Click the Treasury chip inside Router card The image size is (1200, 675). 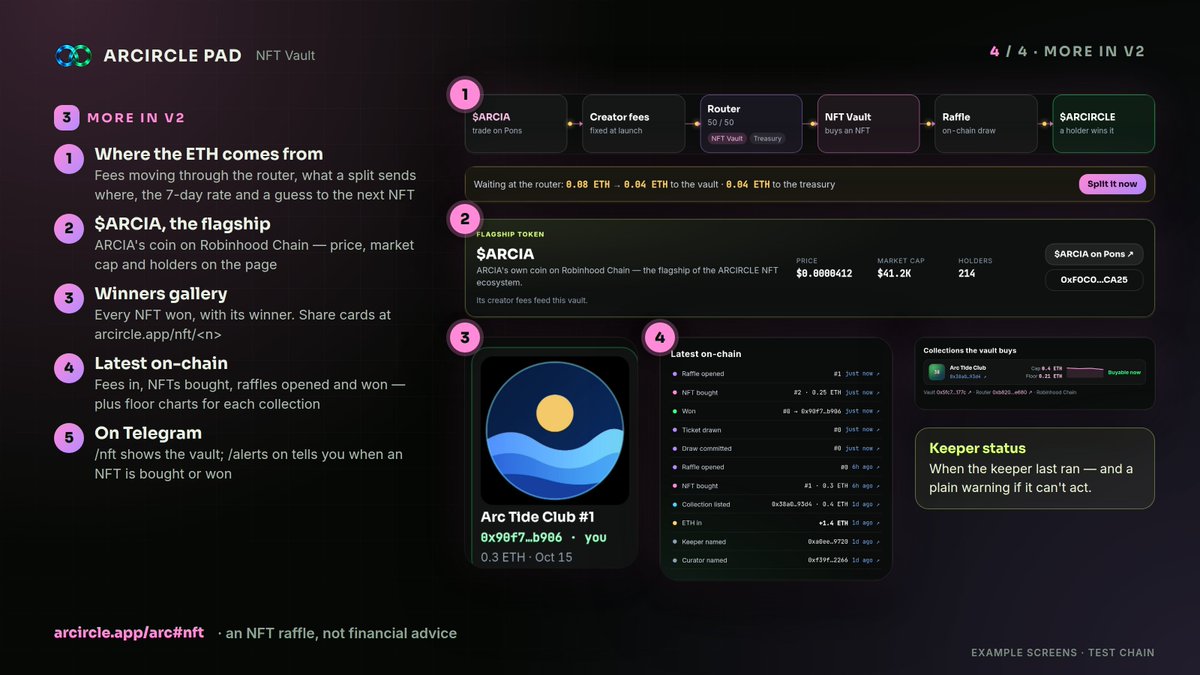[767, 139]
